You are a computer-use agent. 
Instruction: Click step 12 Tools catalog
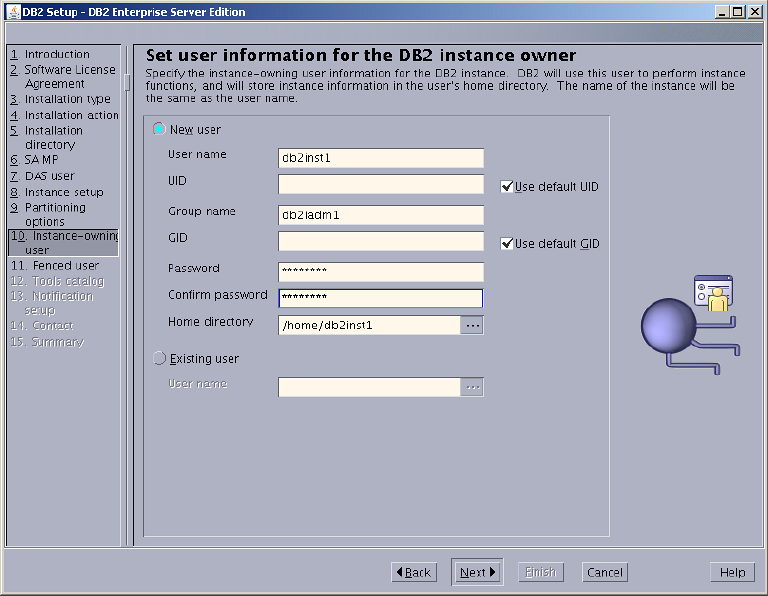(57, 281)
